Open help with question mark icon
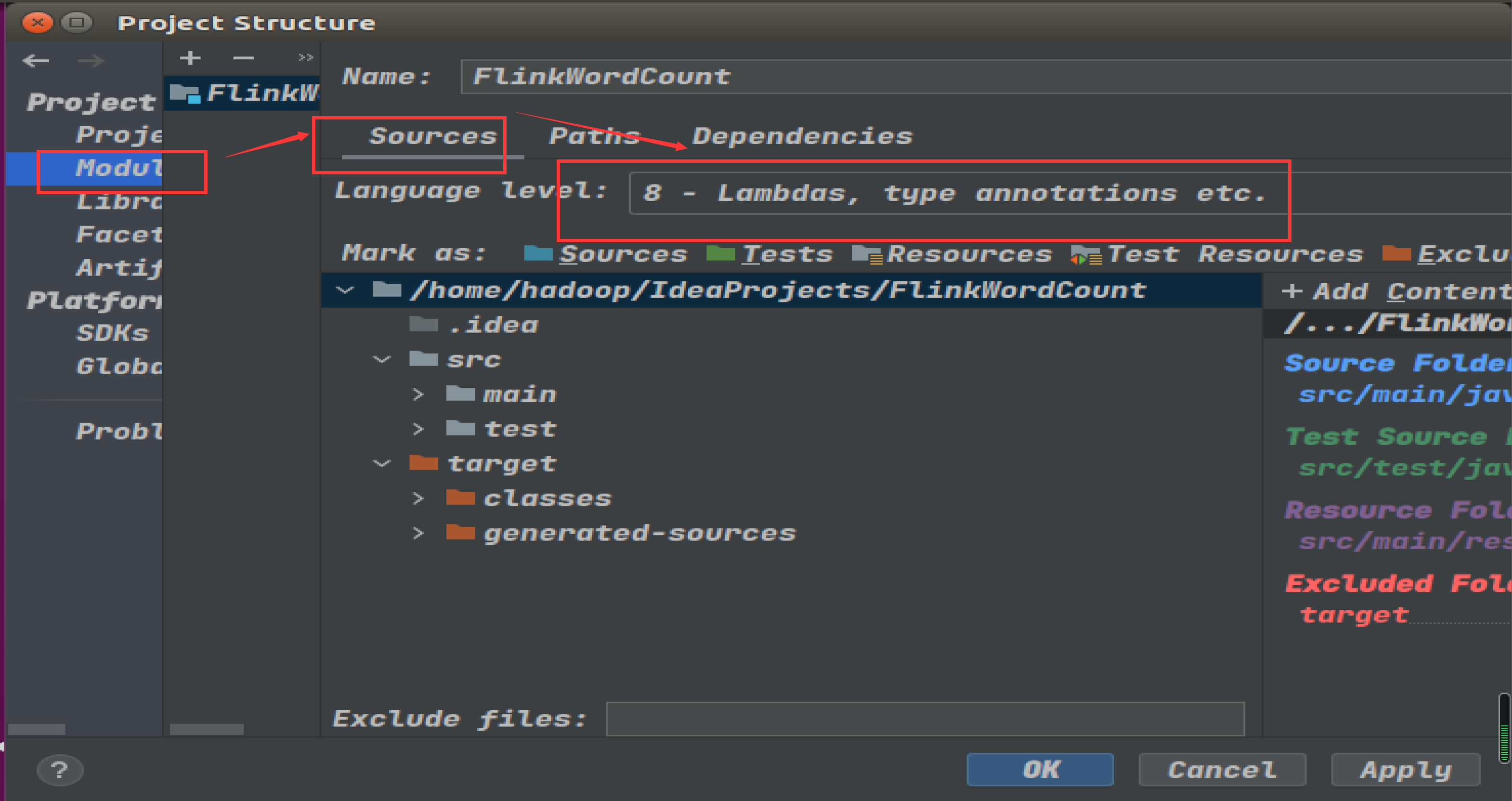Screen dimensions: 1512x801 pyautogui.click(x=59, y=770)
